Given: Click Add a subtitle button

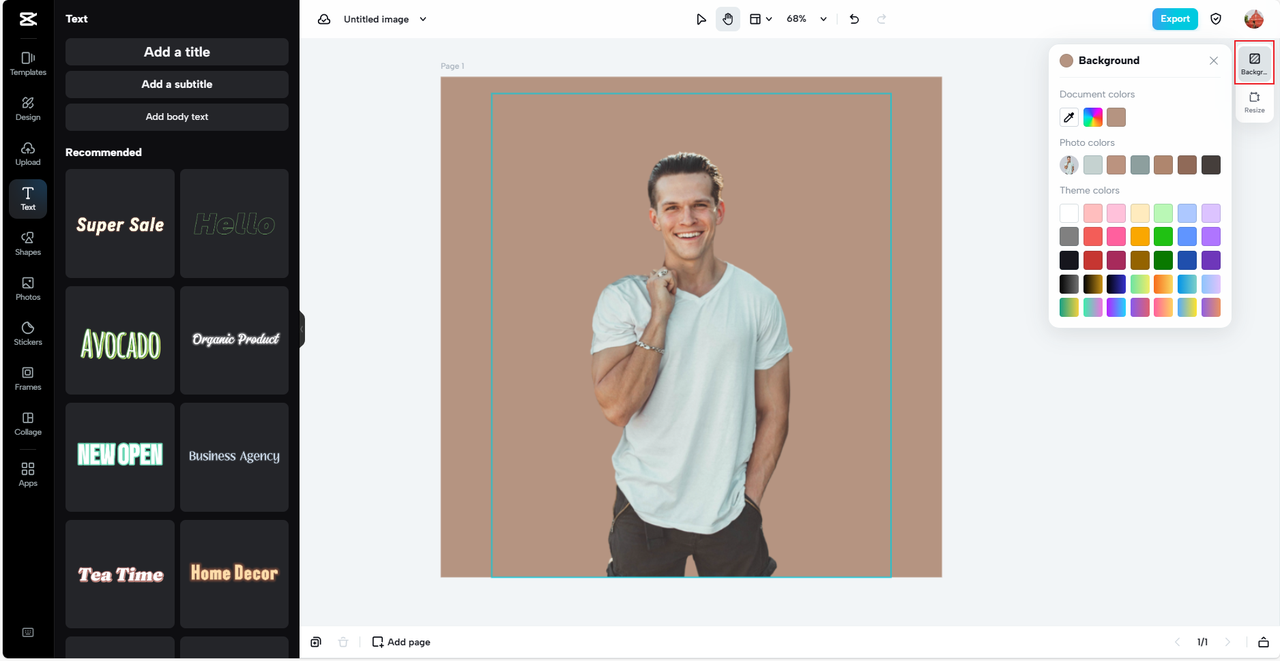Looking at the screenshot, I should 177,84.
